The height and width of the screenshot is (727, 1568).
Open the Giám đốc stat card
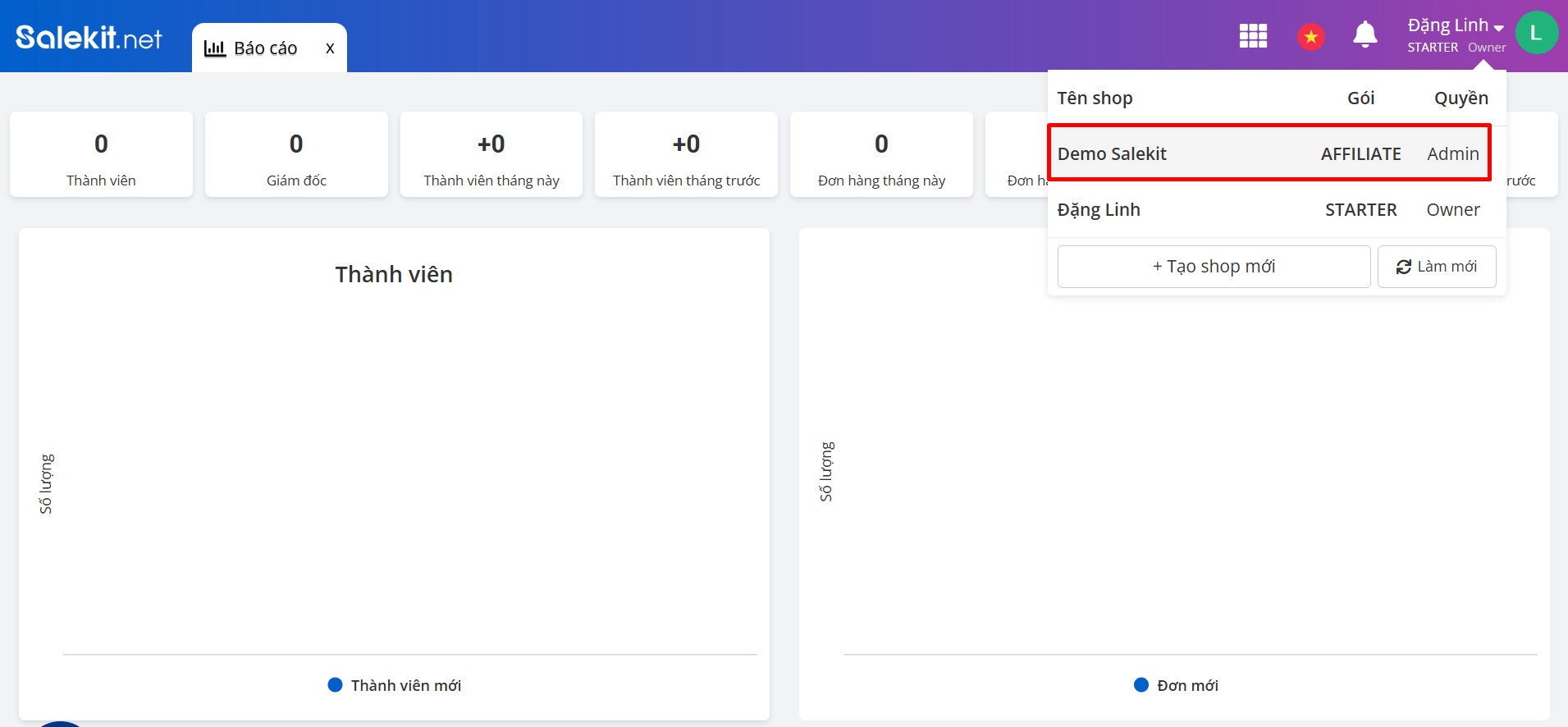click(296, 154)
